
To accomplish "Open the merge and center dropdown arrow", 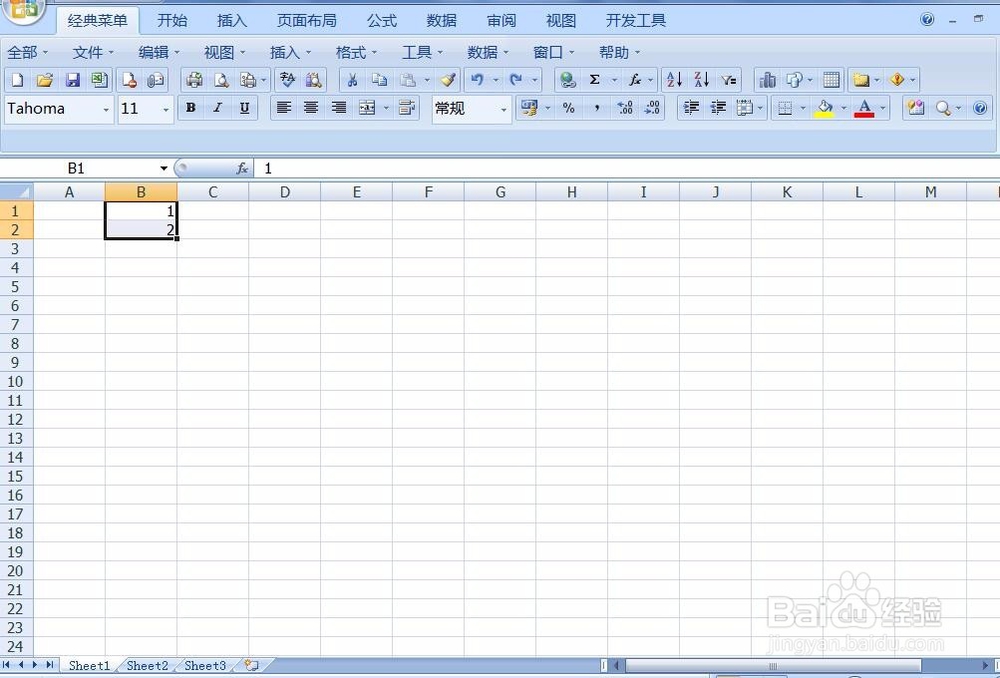I will click(386, 108).
